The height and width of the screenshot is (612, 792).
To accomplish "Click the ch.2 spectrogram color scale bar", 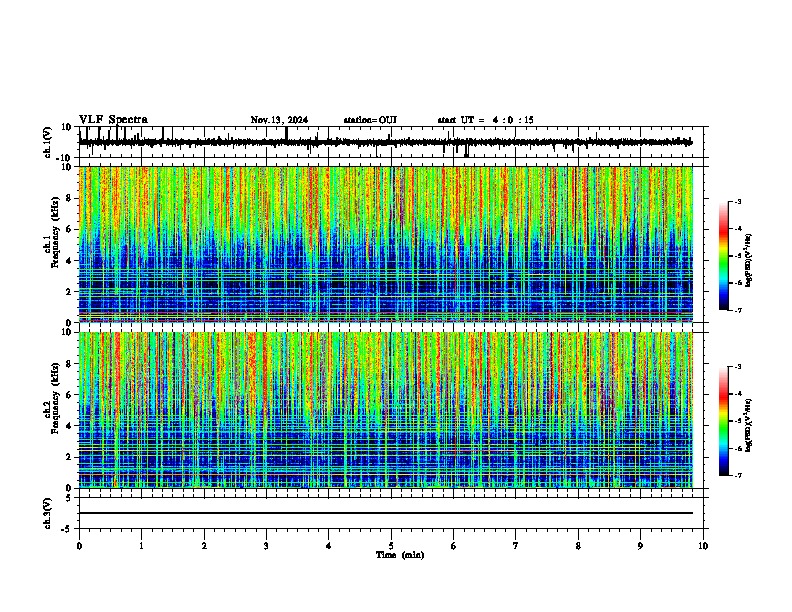I will tap(724, 421).
